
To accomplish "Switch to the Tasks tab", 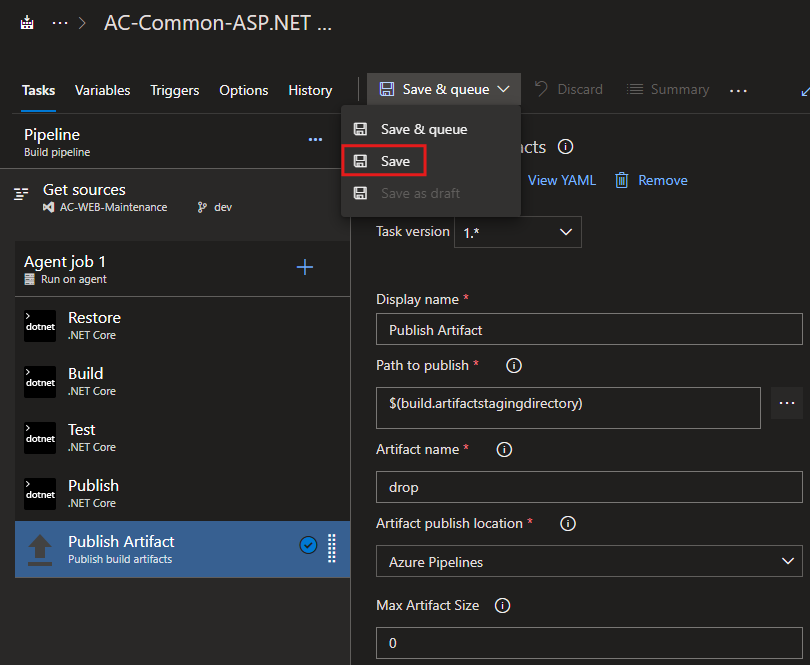I will [38, 90].
